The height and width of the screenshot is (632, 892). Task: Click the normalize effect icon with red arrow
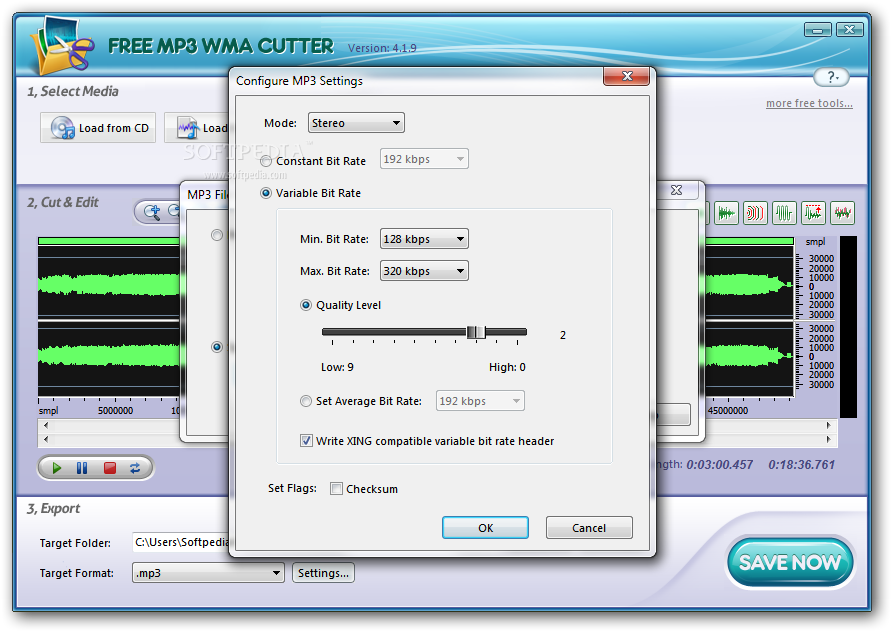[813, 213]
